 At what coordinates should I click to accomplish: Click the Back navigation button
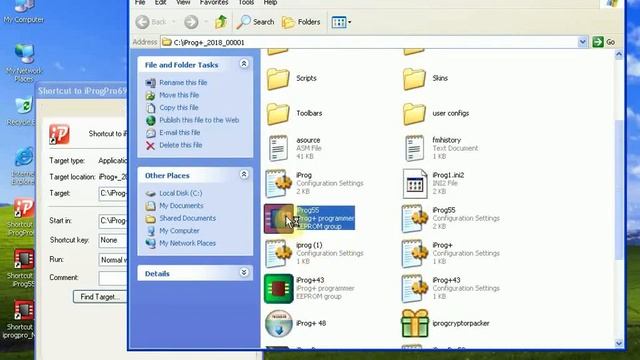point(151,22)
